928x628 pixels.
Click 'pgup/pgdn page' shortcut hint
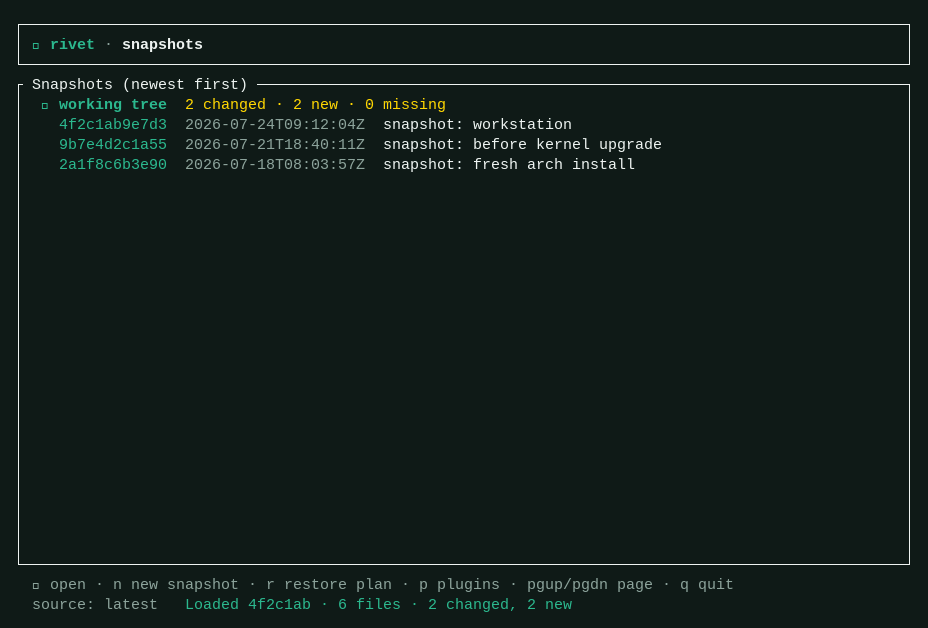coord(589,585)
